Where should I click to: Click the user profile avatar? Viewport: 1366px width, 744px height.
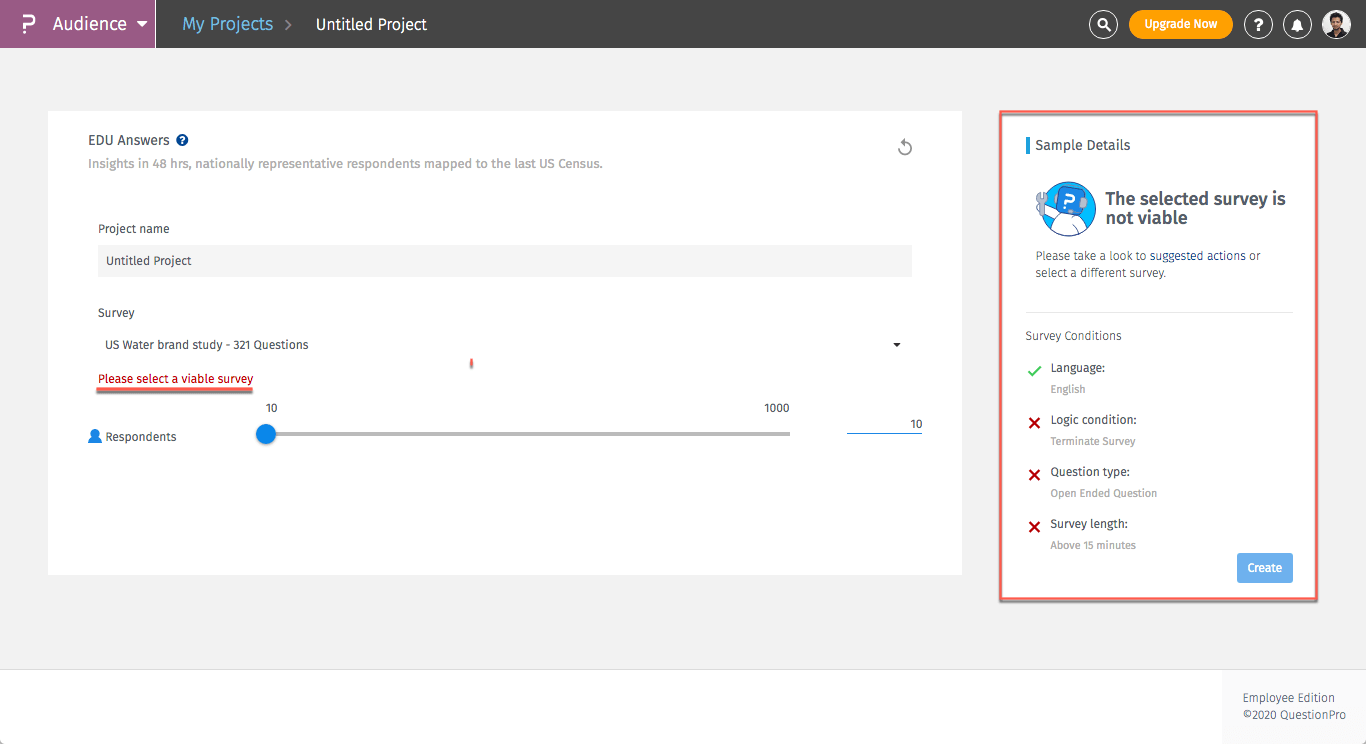(1336, 24)
